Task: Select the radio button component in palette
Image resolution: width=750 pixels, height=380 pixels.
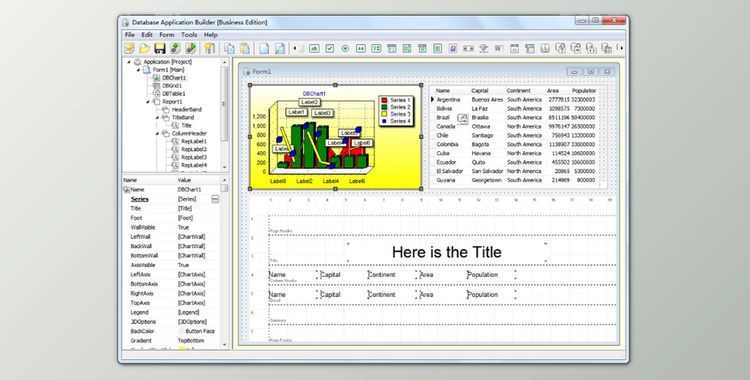Action: 345,48
